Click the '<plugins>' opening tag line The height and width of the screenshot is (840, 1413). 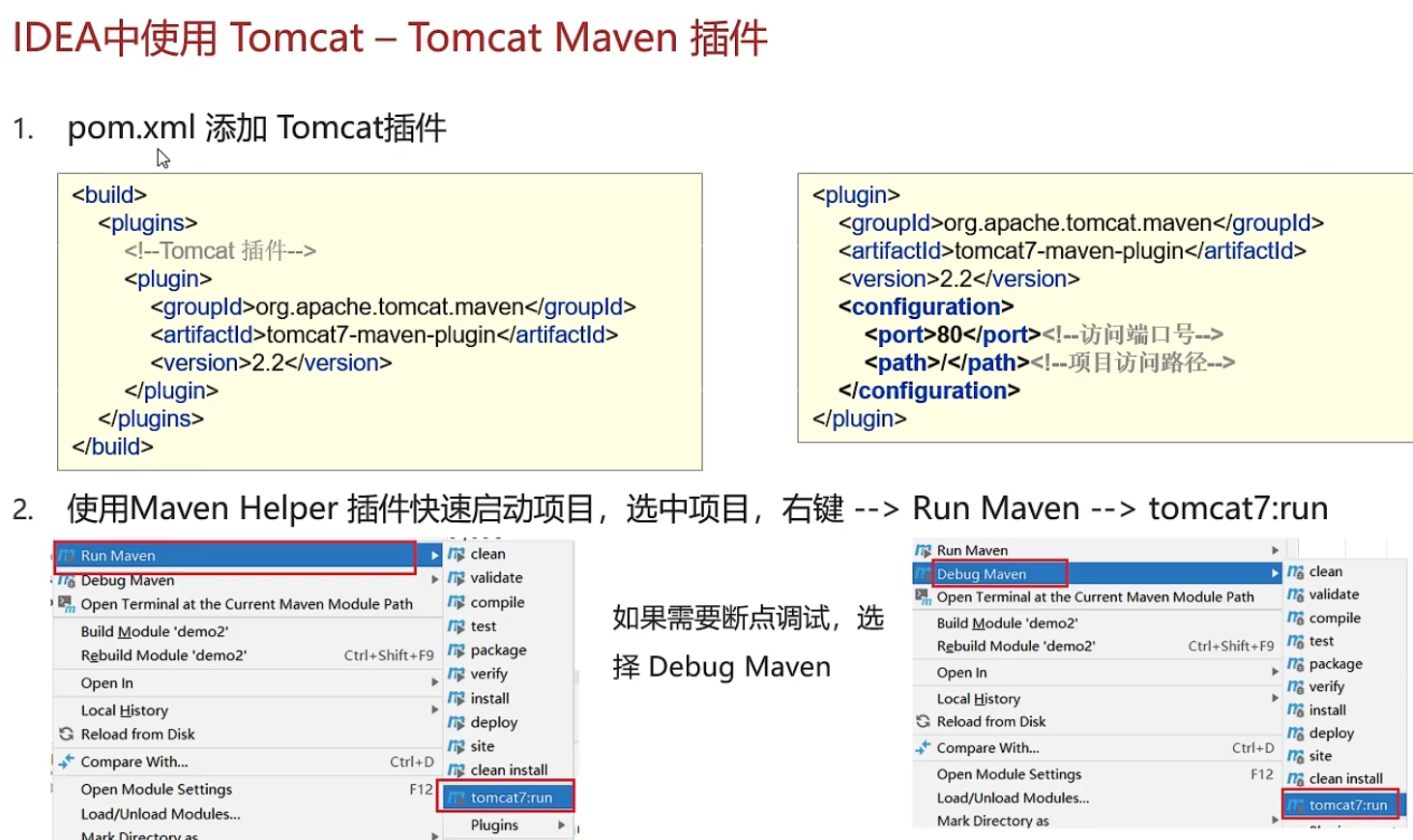[x=147, y=222]
